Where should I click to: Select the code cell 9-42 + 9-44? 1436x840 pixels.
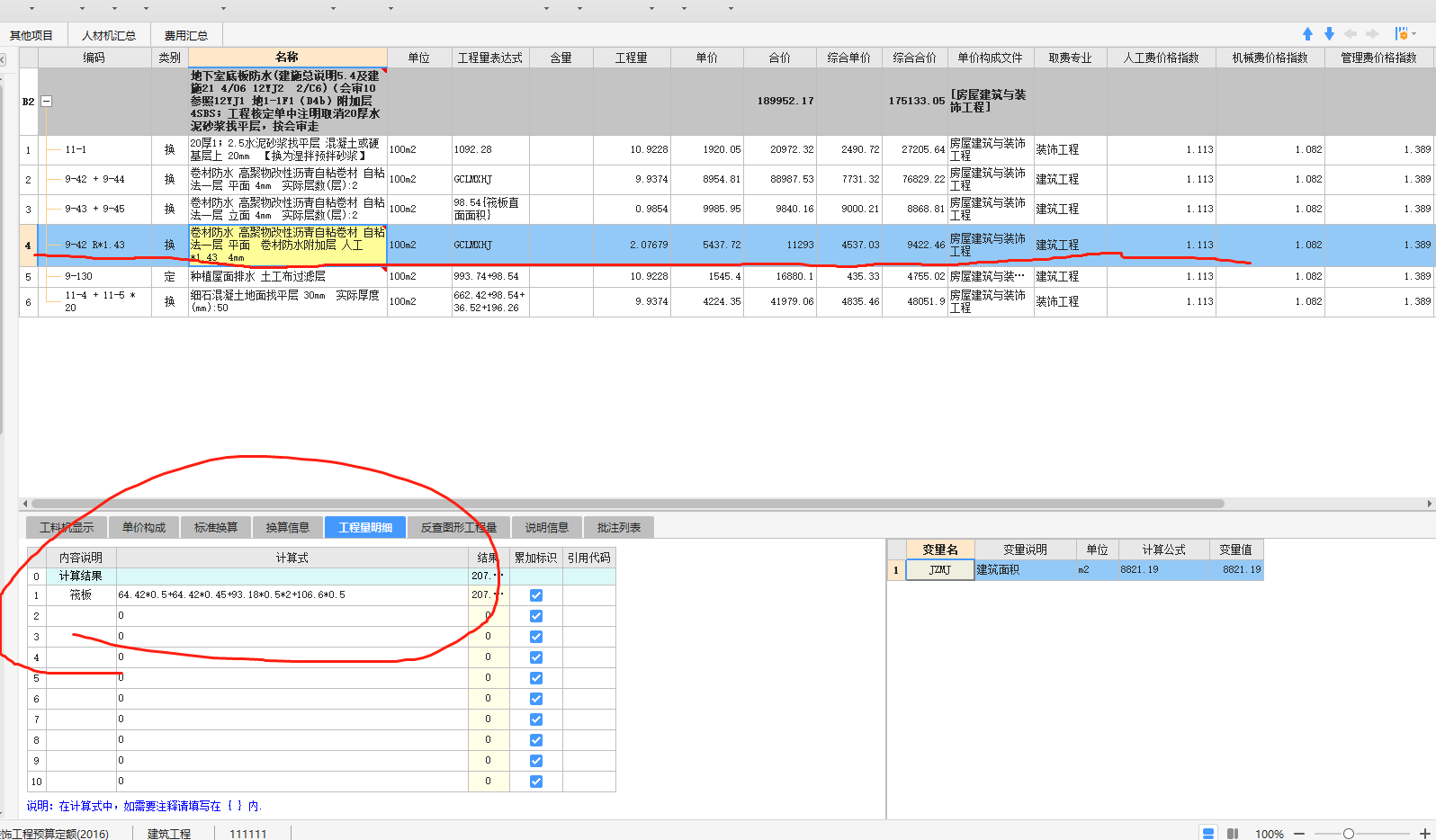[x=94, y=180]
